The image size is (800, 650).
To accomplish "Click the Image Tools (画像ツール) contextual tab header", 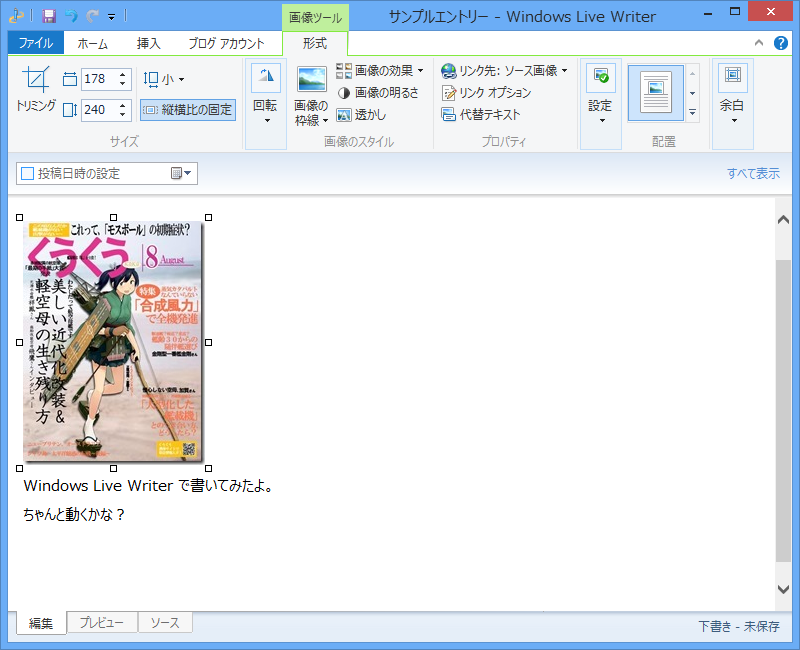I will coord(315,17).
